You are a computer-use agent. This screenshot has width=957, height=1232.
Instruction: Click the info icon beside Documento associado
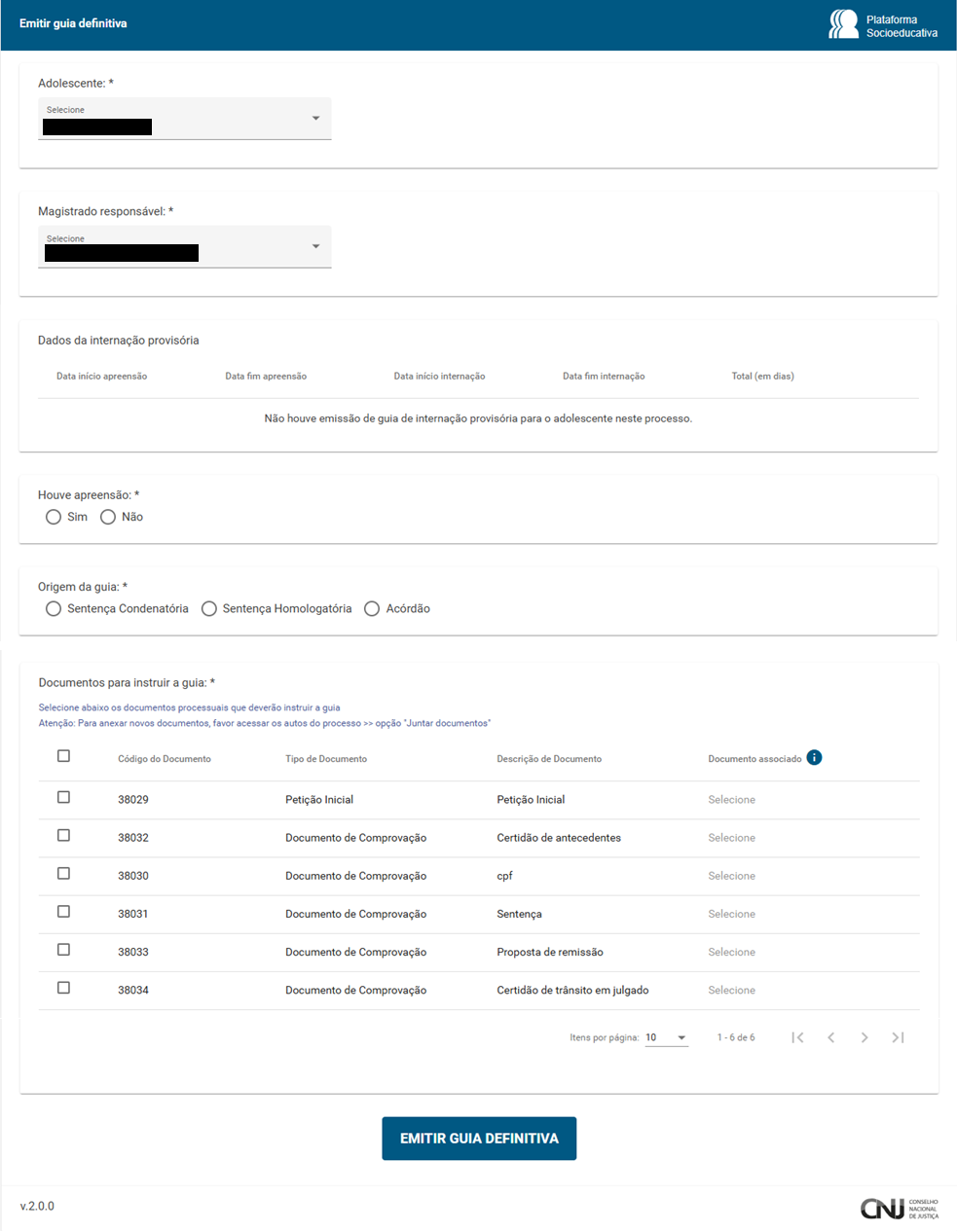pos(814,758)
